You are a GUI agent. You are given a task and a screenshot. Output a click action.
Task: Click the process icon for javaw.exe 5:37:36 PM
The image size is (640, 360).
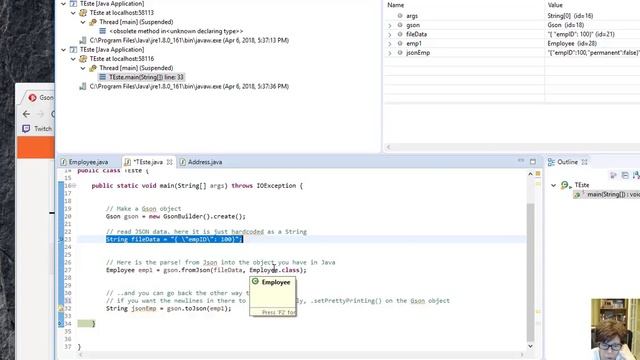(x=83, y=87)
